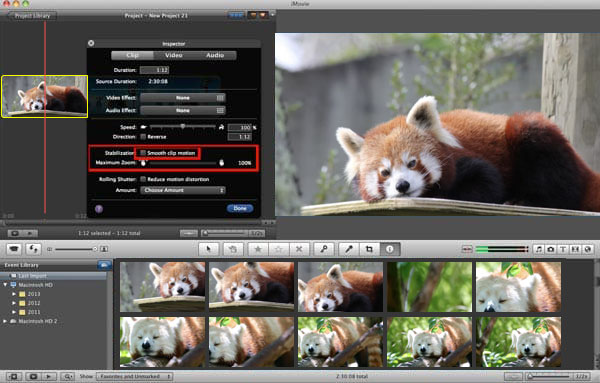Select the arrow selection tool

(209, 249)
